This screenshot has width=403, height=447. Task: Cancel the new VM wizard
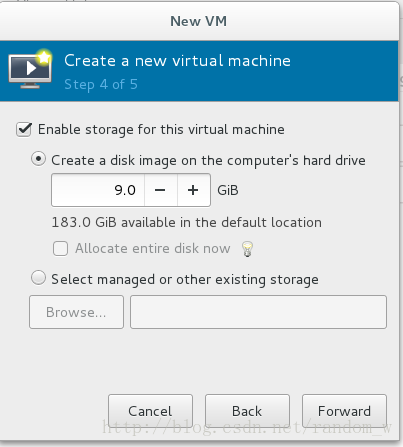pos(150,411)
